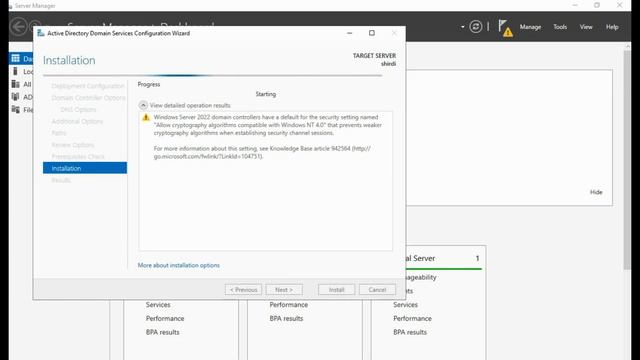
Task: Click Performance in left tile
Action: click(x=165, y=318)
